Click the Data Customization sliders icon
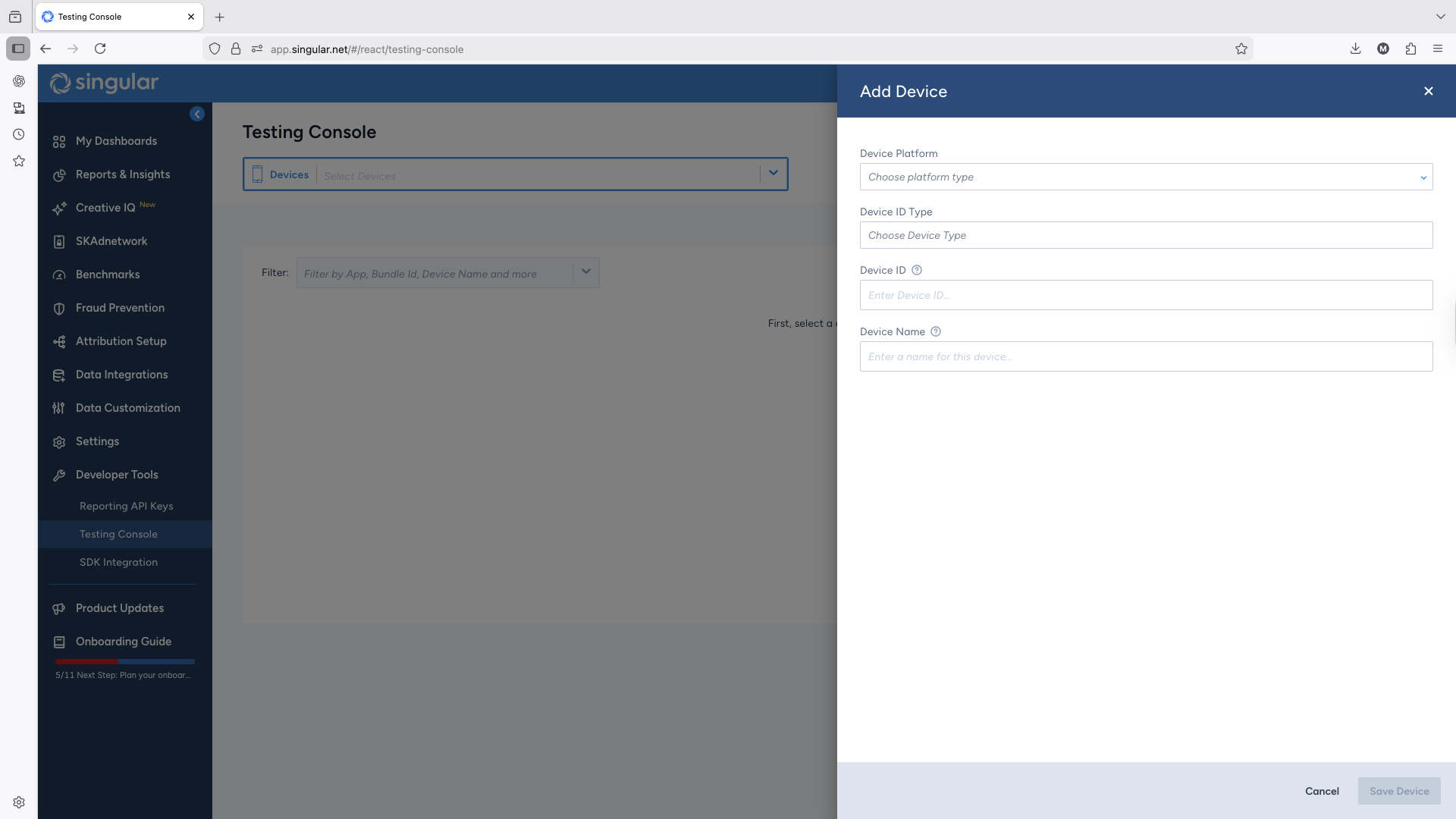The width and height of the screenshot is (1456, 819). [x=59, y=409]
